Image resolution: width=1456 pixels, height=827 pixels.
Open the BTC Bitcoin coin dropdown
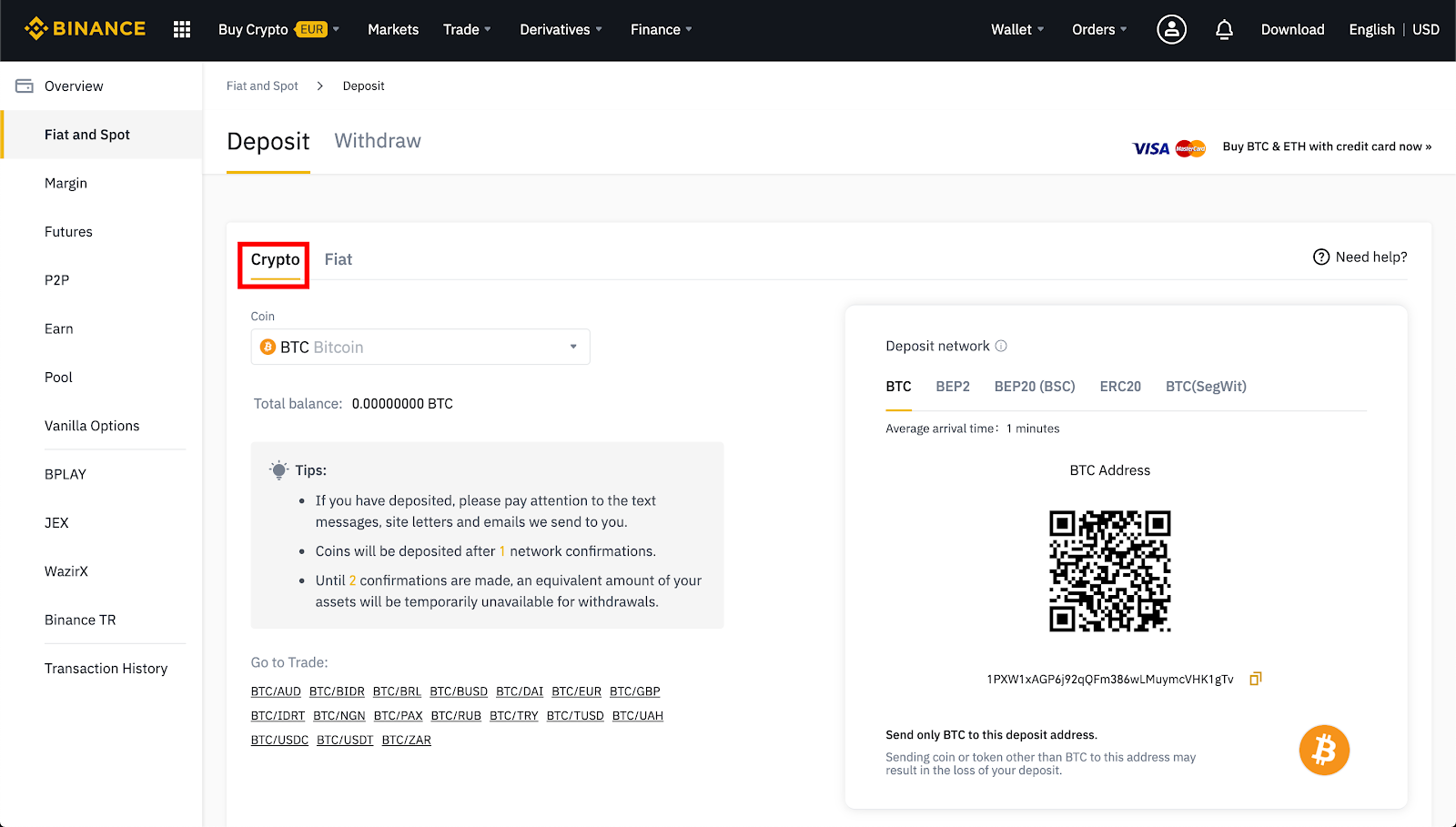(x=420, y=348)
